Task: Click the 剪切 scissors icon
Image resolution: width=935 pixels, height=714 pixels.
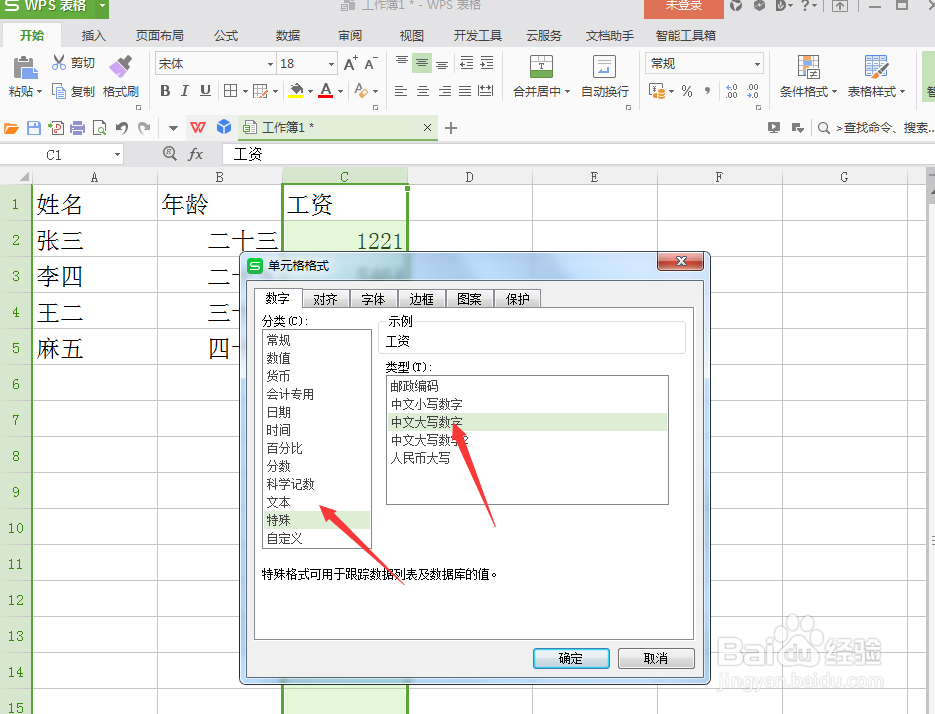Action: (56, 62)
